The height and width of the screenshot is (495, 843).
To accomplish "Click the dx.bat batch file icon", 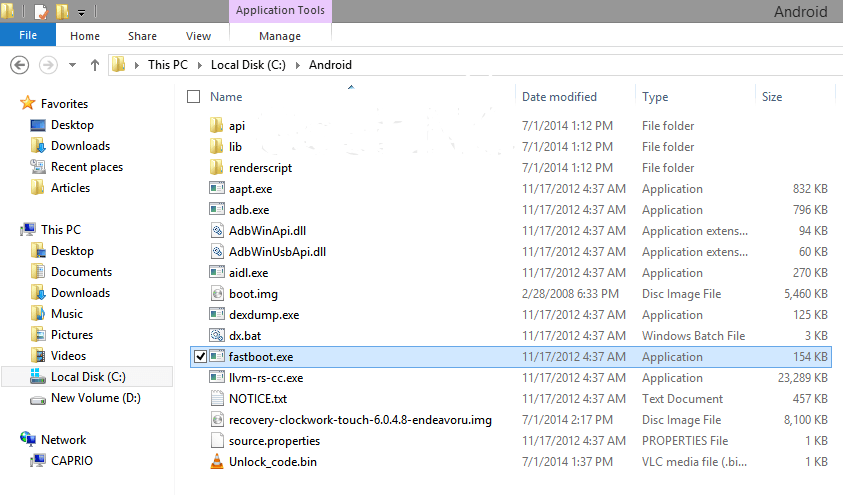I will pos(217,335).
